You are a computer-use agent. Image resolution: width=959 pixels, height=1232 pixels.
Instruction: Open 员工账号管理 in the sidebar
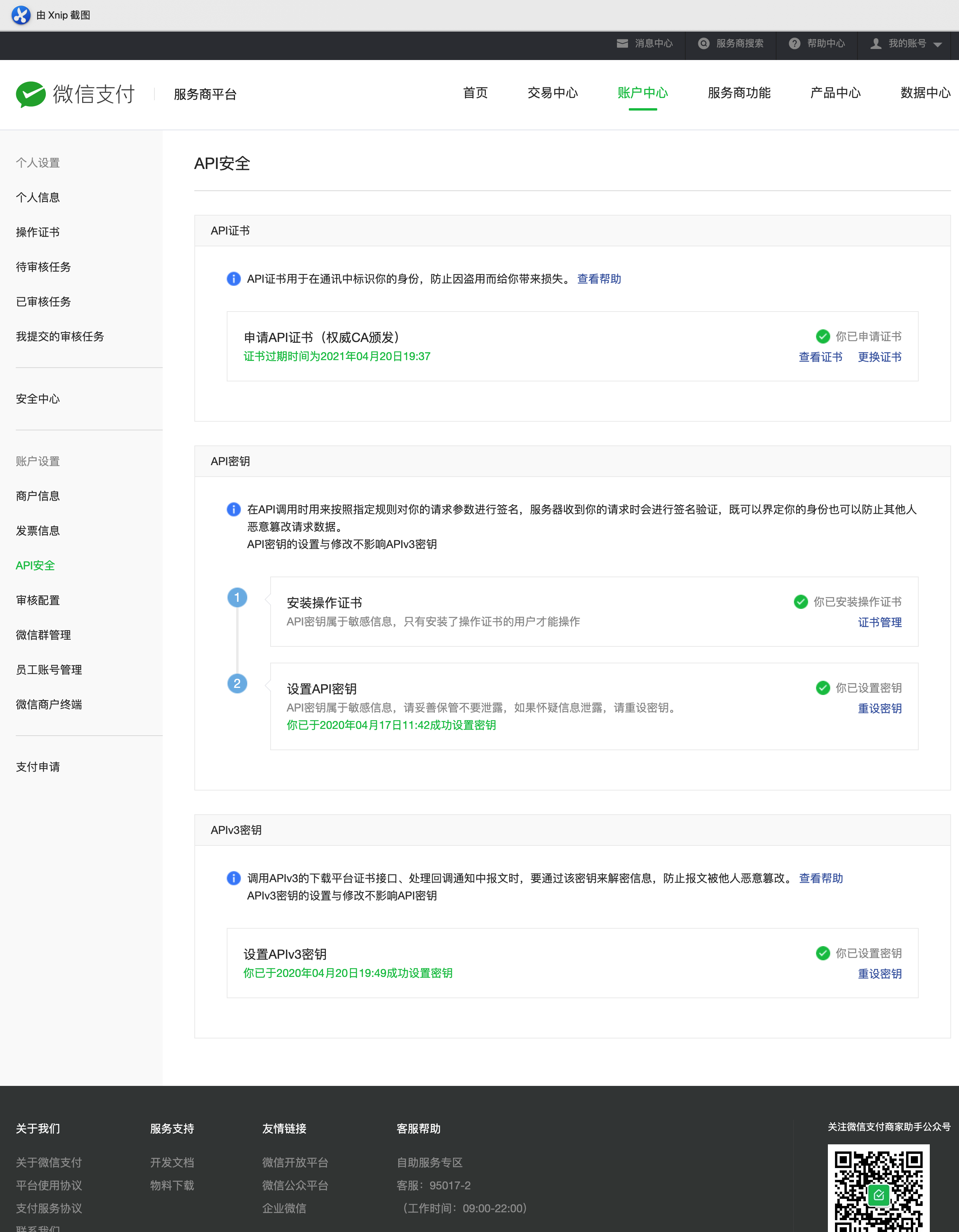(49, 670)
